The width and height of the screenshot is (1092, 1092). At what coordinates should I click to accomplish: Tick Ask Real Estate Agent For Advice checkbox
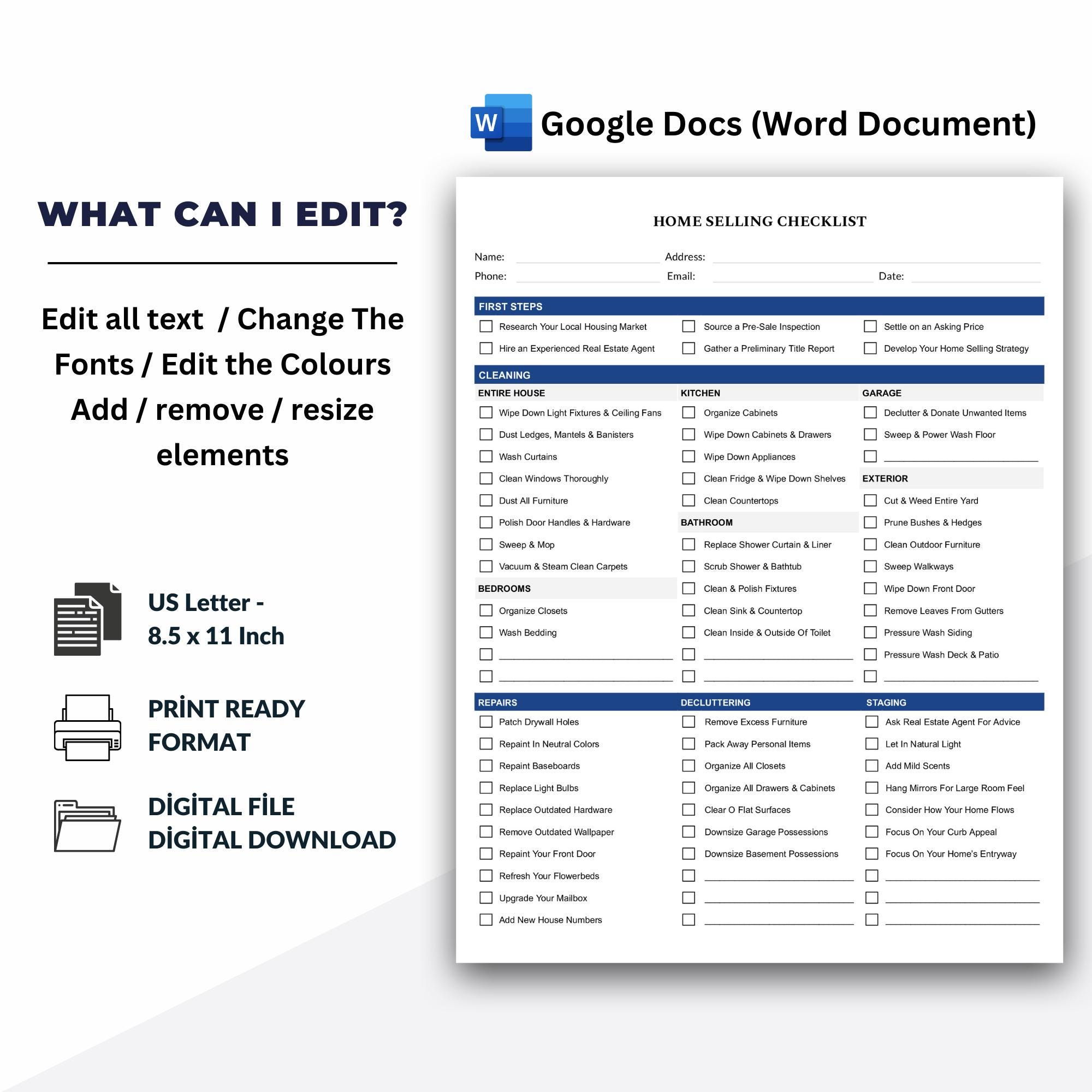click(x=872, y=722)
